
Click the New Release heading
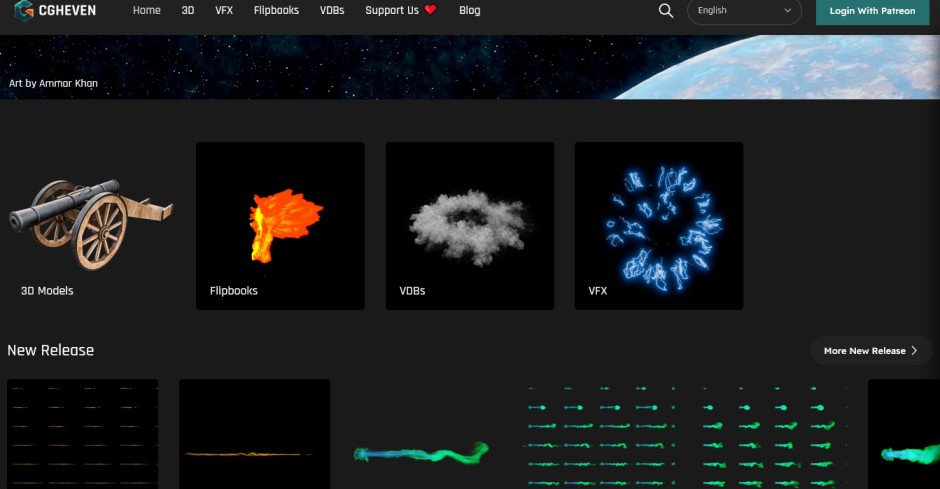click(x=50, y=350)
